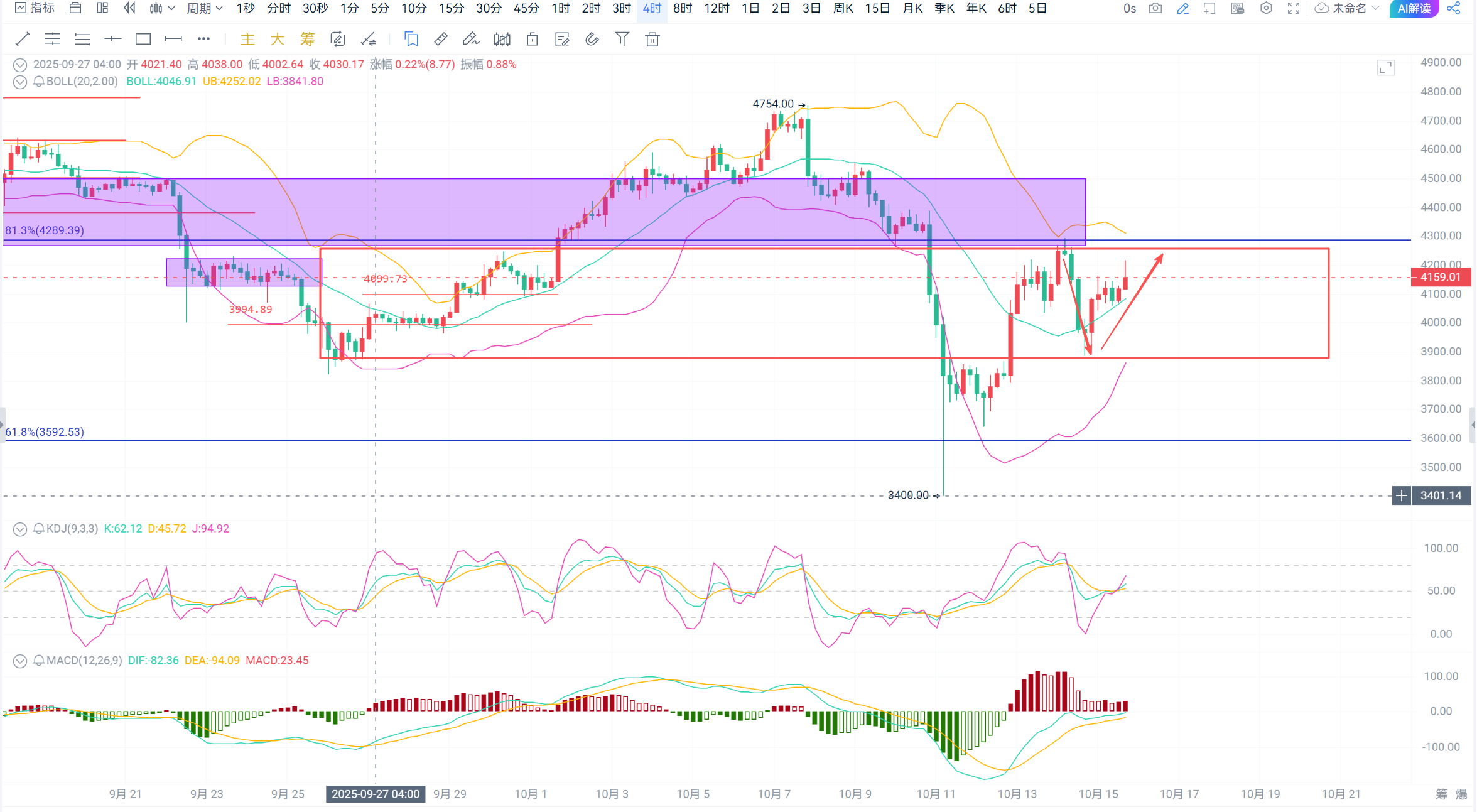Select the trend line drawing tool

[22, 40]
